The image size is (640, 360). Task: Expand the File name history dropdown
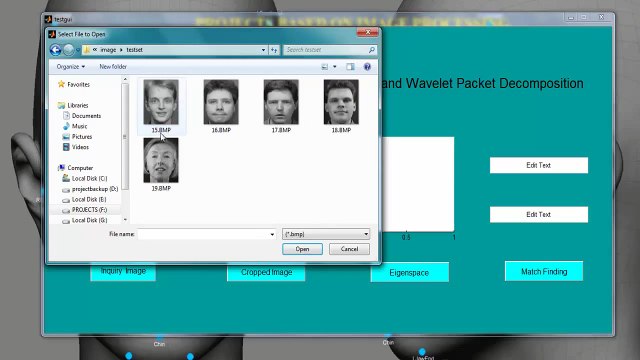[272, 234]
